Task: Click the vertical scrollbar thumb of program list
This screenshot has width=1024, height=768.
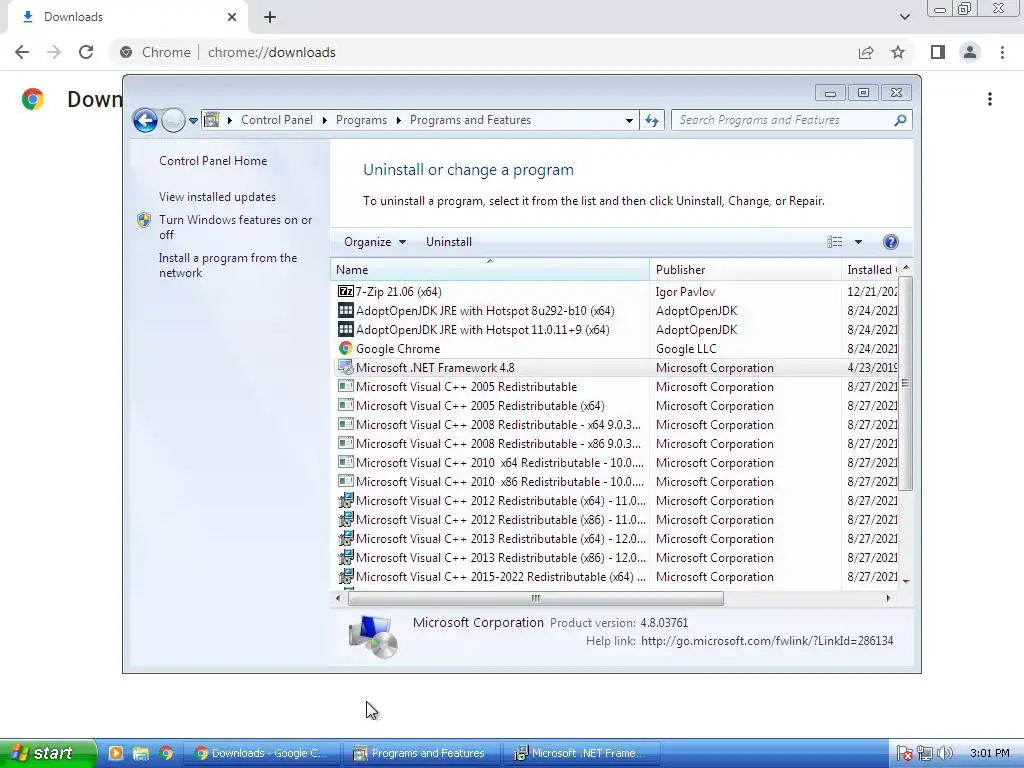Action: pyautogui.click(x=905, y=383)
